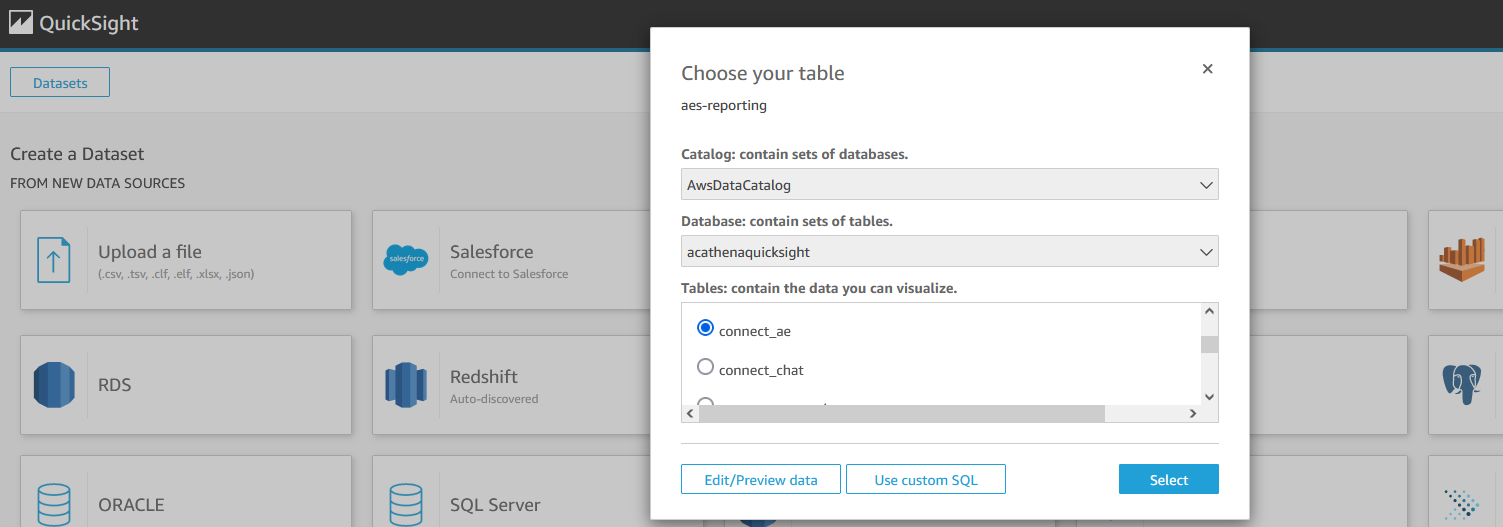Click the Salesforce card title text
The image size is (1503, 527).
492,252
